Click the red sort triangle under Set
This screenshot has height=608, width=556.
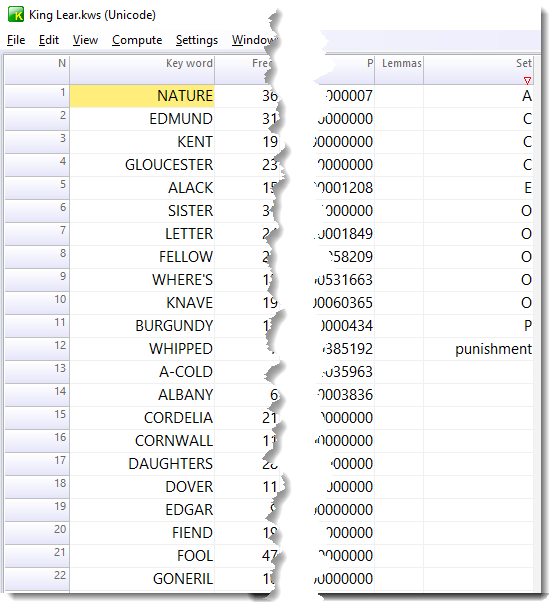point(527,81)
